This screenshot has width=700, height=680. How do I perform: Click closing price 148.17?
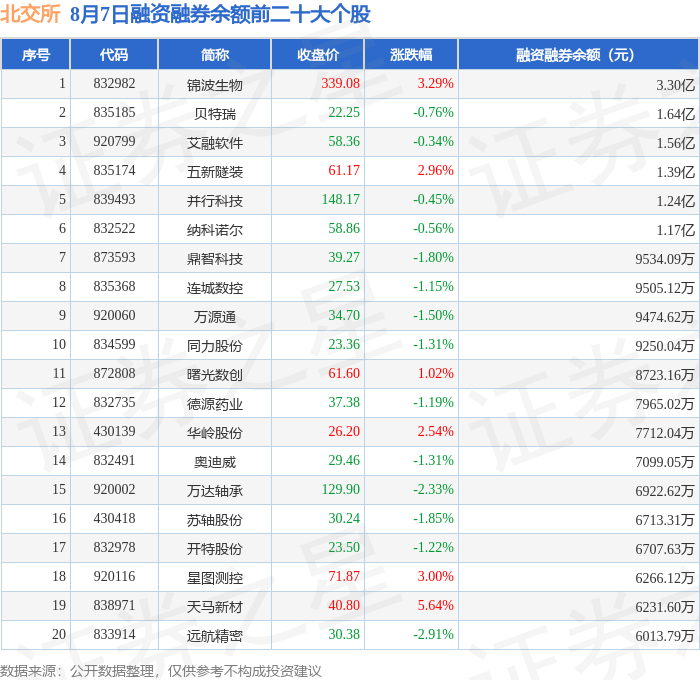(x=341, y=200)
